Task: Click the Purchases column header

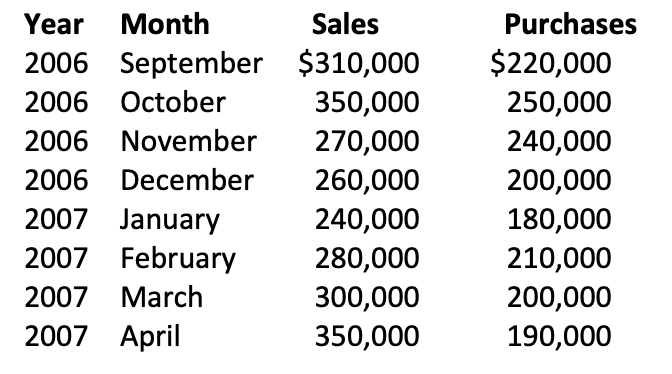Action: 570,24
